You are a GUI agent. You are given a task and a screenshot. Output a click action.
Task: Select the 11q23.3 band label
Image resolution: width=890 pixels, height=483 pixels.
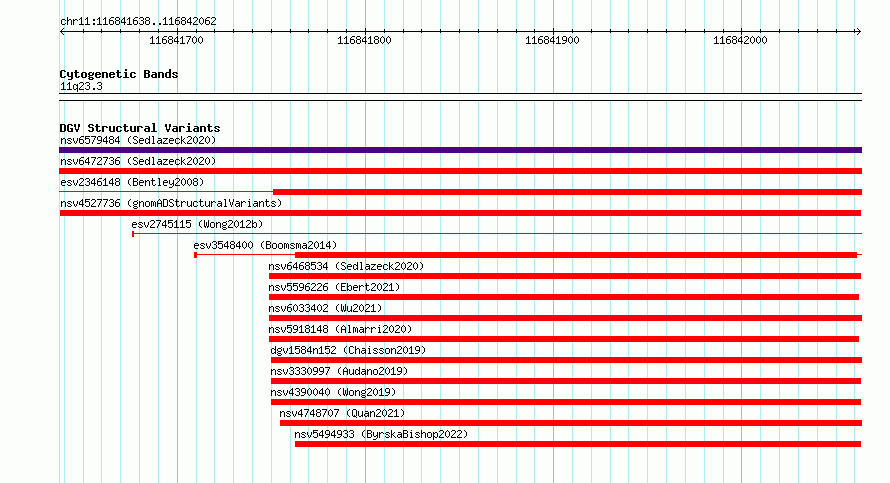tap(81, 86)
